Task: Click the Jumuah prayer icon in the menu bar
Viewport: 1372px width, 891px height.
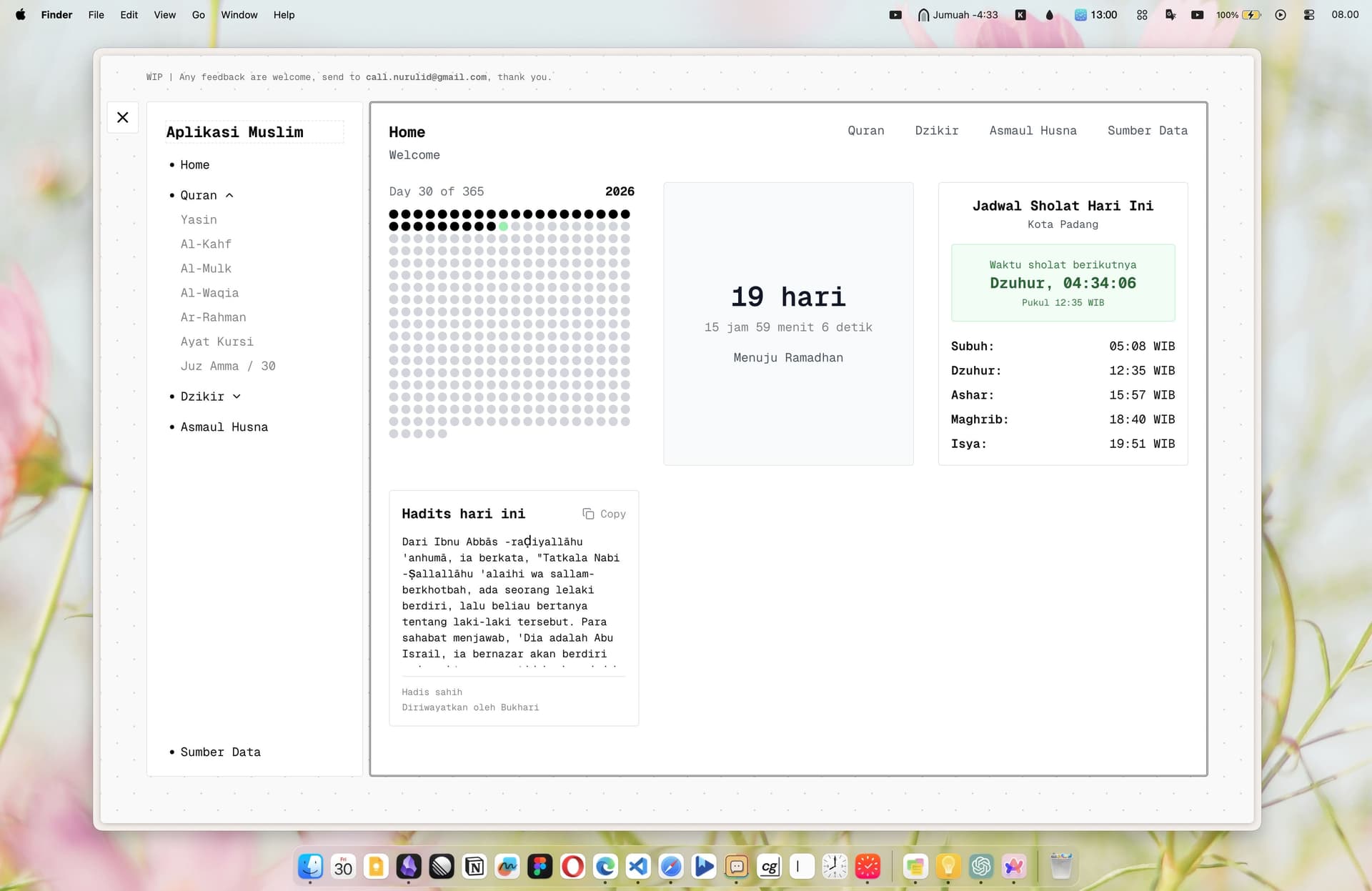Action: (x=923, y=15)
